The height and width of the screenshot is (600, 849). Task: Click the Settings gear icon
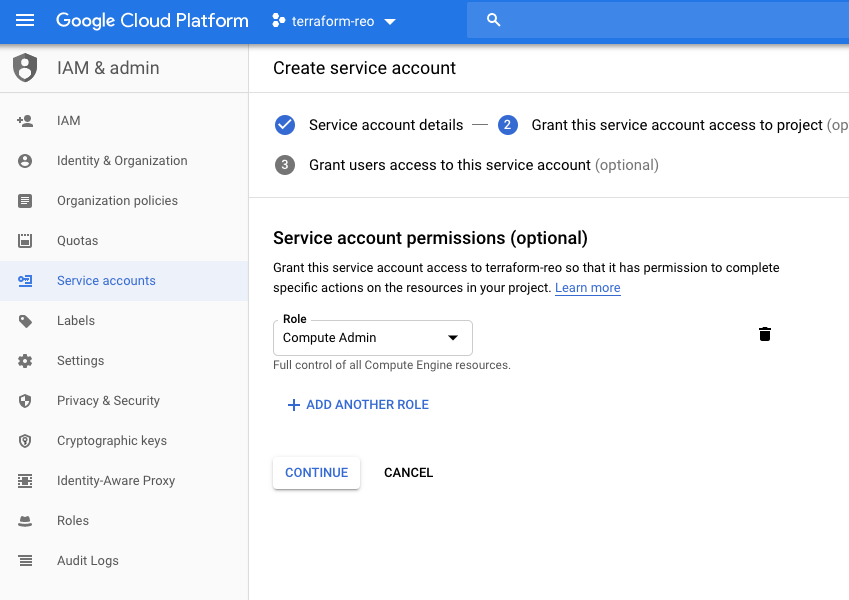coord(25,361)
